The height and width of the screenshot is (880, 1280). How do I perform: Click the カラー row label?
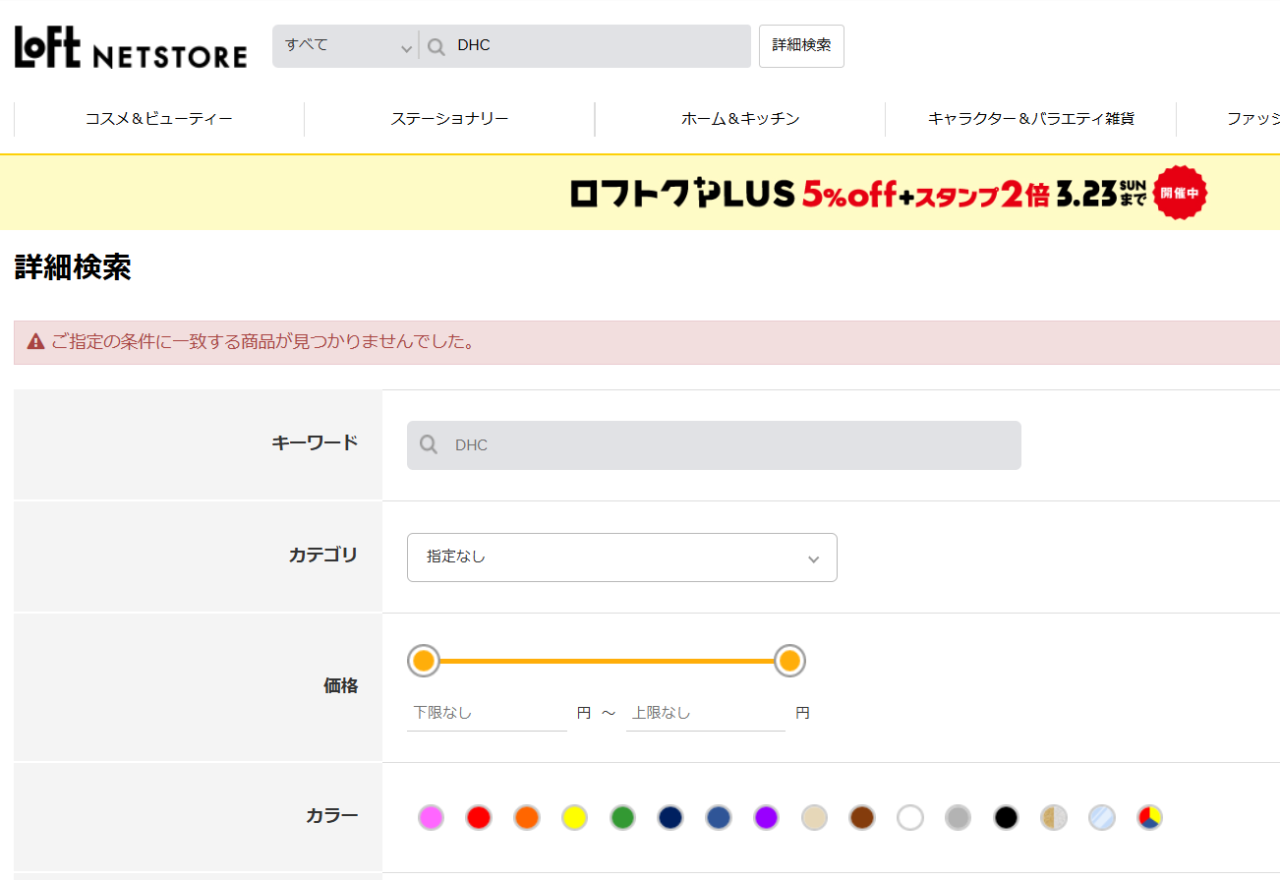[x=332, y=816]
